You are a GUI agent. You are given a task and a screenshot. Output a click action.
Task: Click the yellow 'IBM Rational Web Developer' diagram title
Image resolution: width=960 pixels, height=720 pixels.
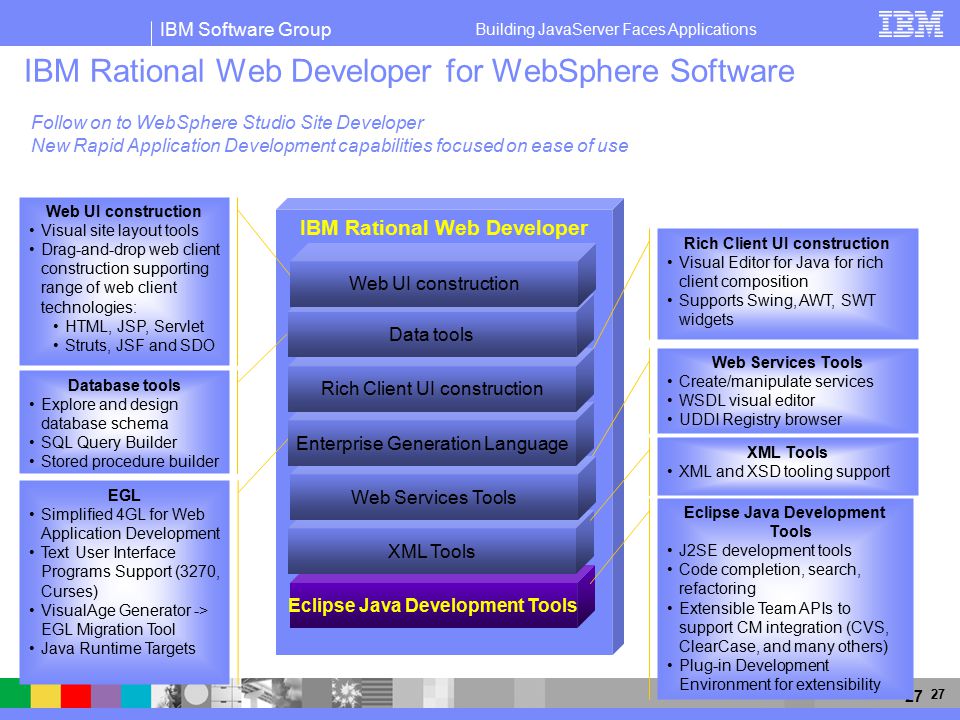click(443, 228)
